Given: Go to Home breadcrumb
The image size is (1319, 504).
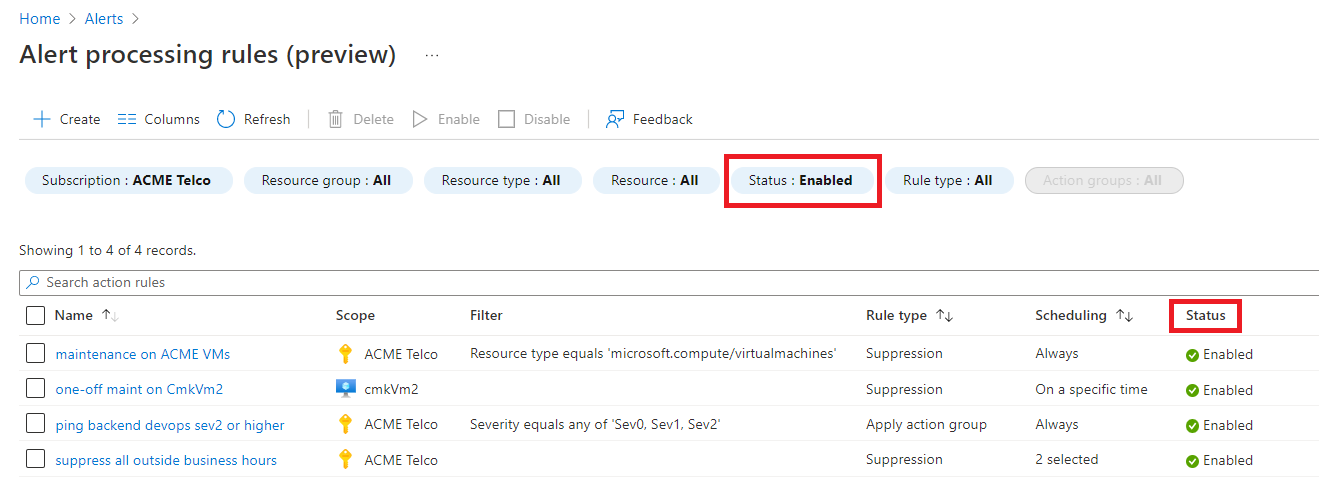Looking at the screenshot, I should coord(39,19).
